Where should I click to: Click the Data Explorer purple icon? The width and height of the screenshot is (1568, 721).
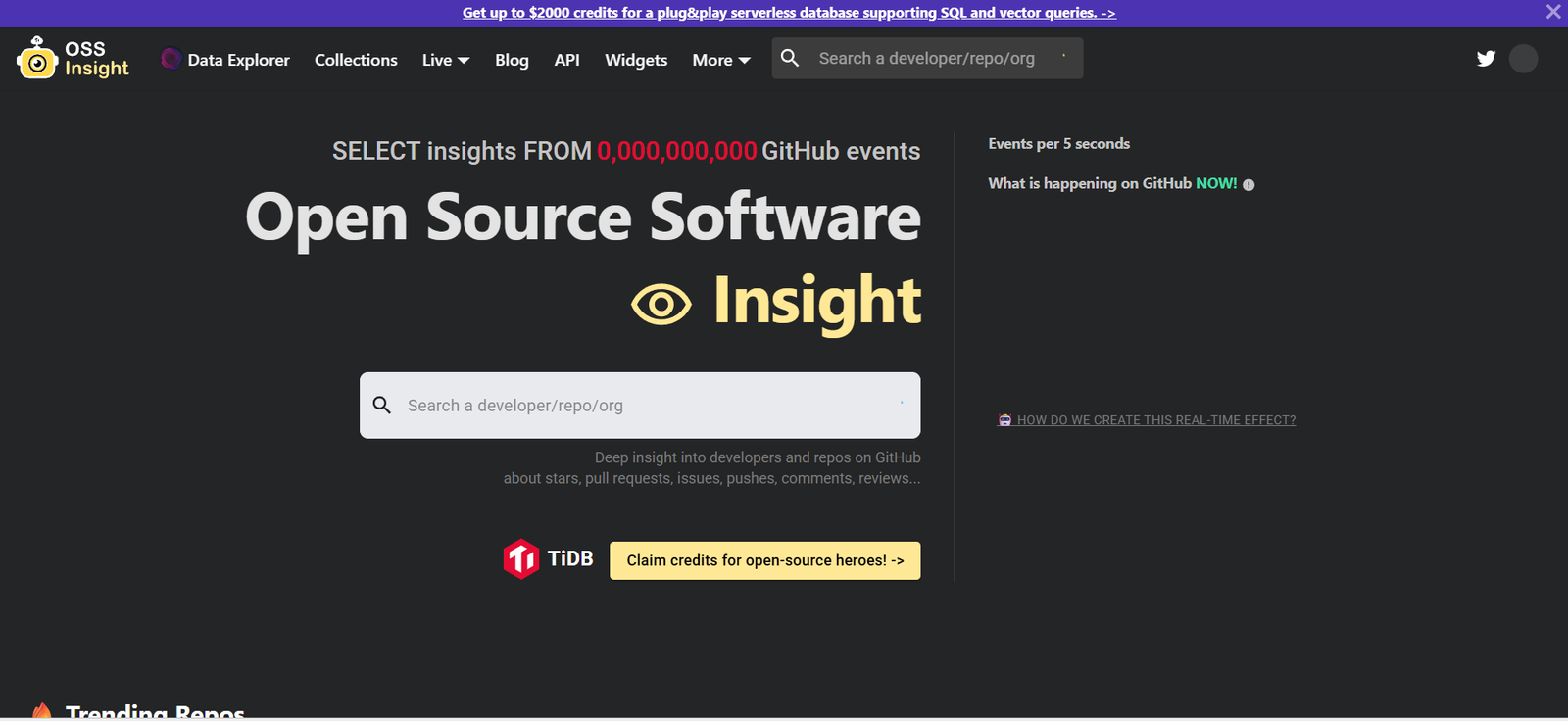(171, 59)
